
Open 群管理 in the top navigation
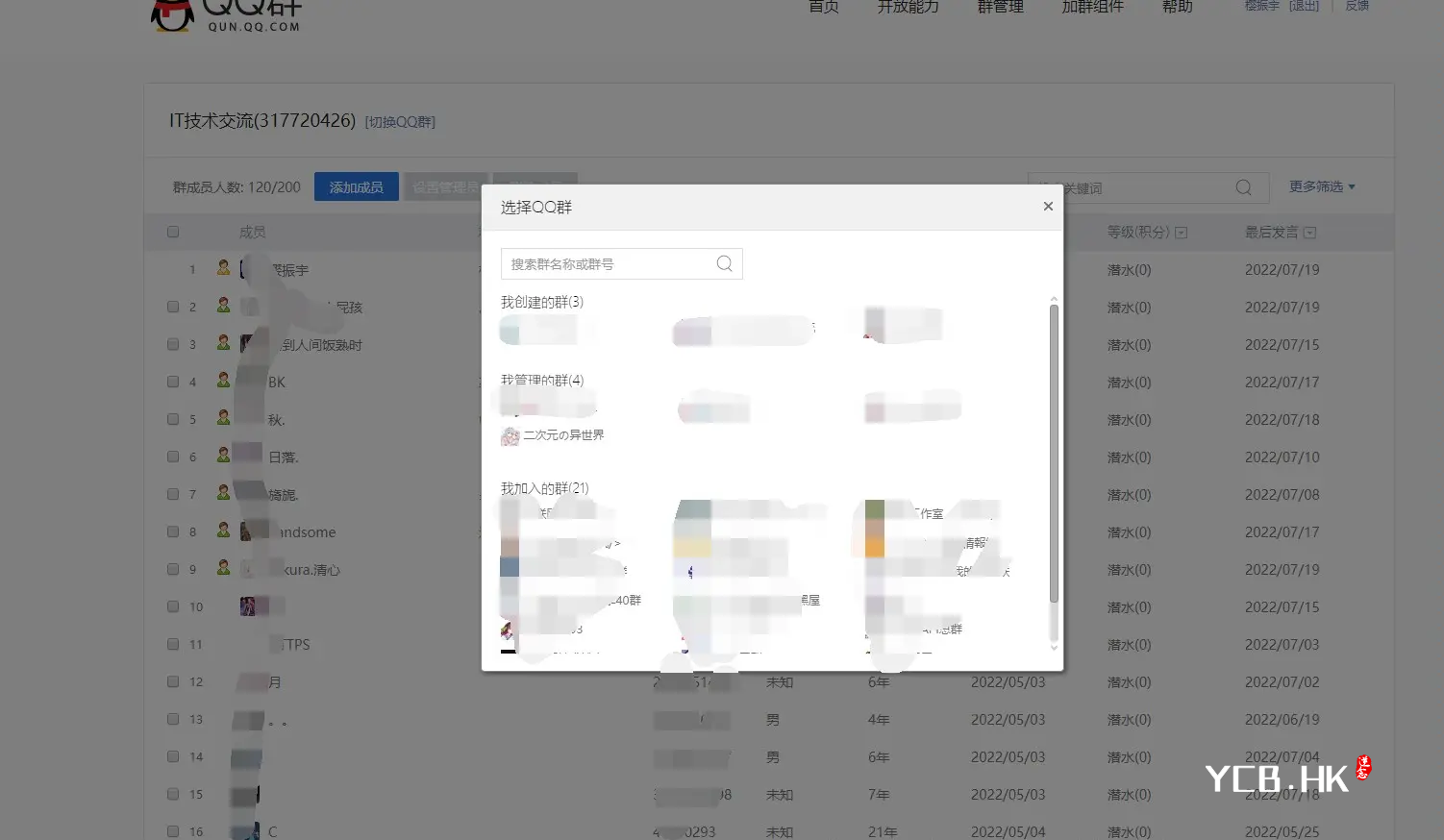(1001, 7)
